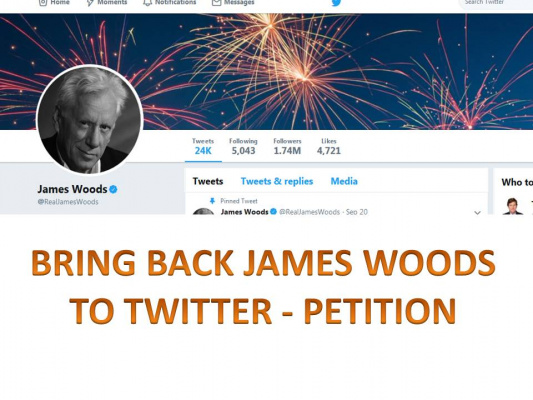533x400 pixels.
Task: Click the Home icon in navigation
Action: [43, 3]
